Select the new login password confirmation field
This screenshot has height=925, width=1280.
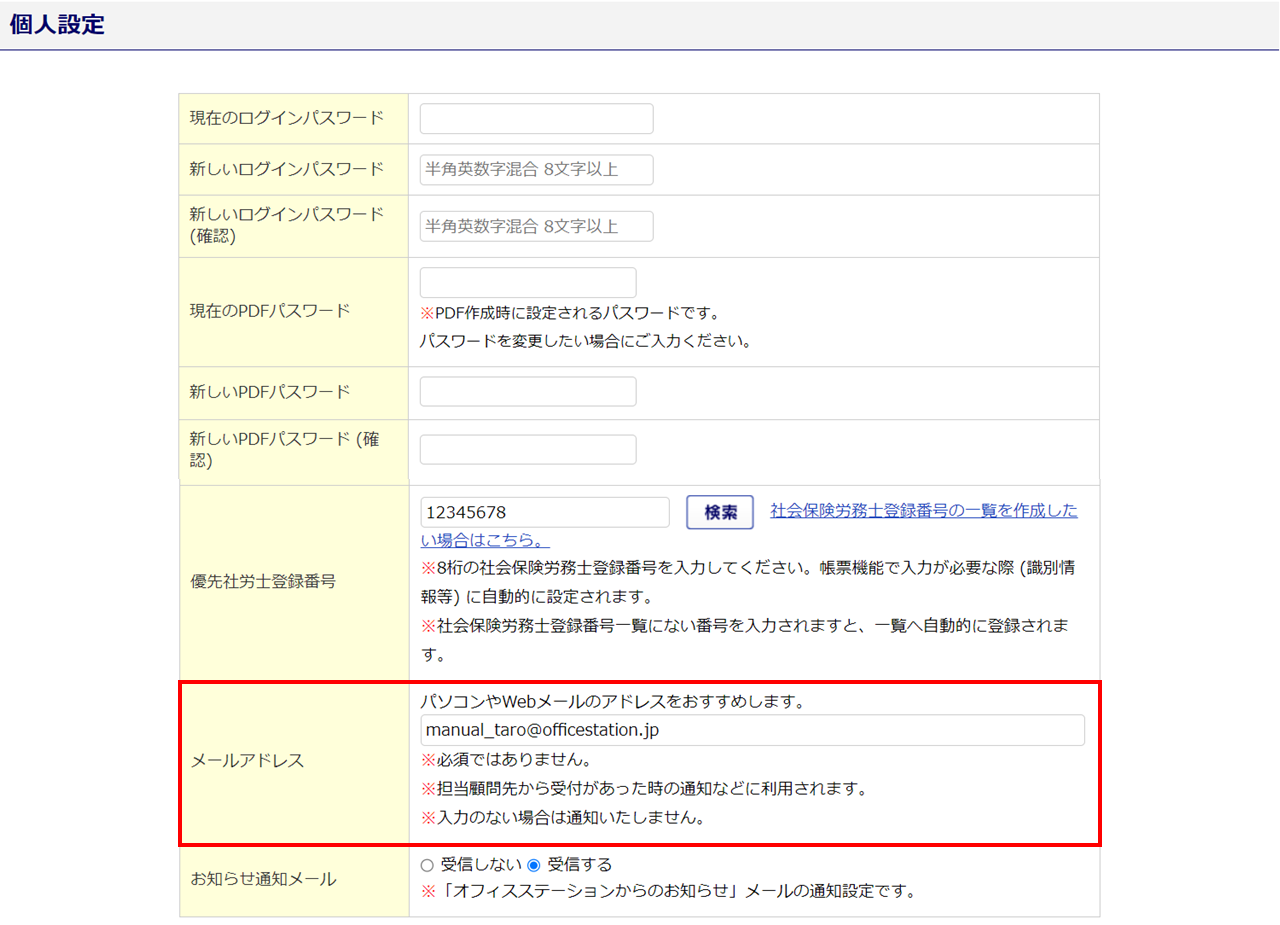(x=536, y=226)
